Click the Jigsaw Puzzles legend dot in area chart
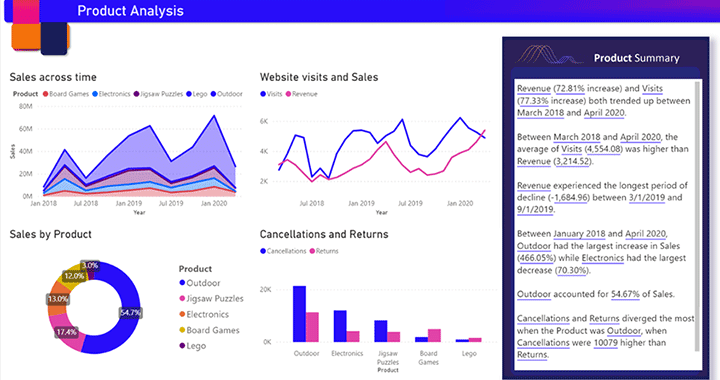Viewport: 720px width, 380px height. point(136,94)
